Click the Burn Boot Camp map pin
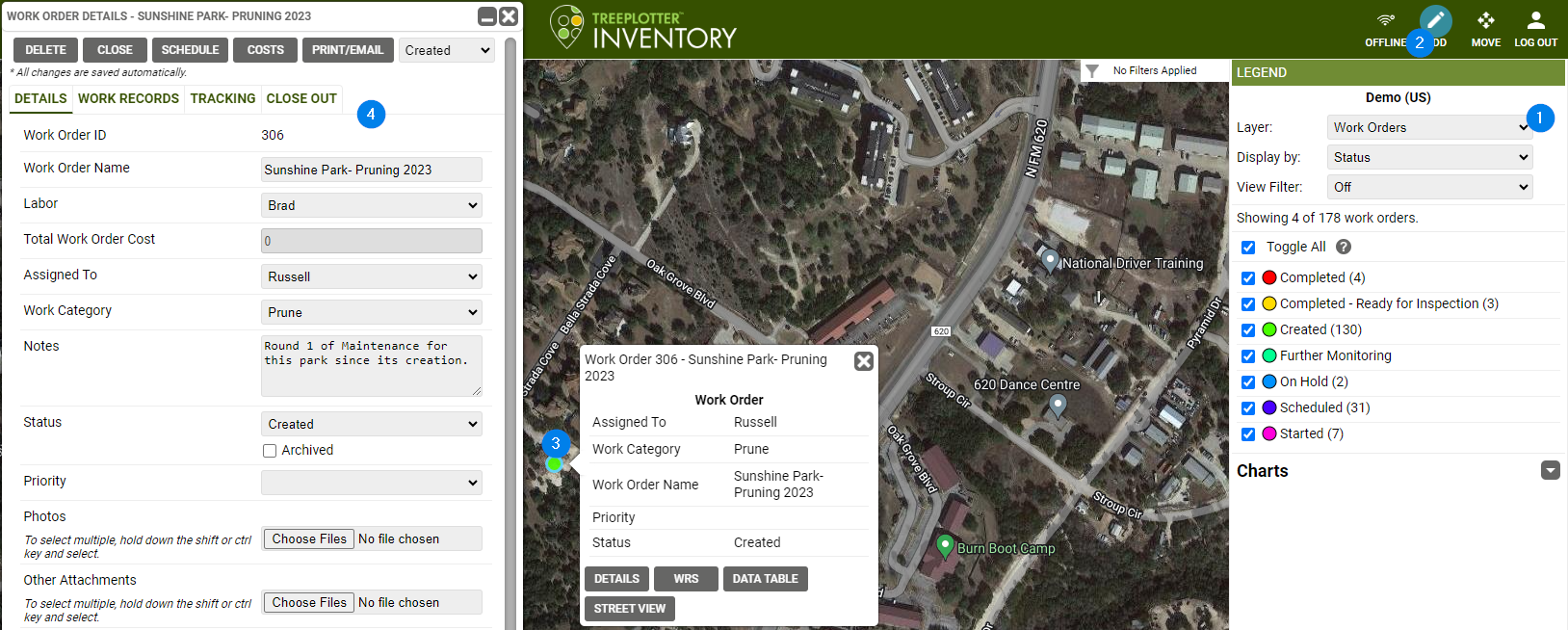 945,545
